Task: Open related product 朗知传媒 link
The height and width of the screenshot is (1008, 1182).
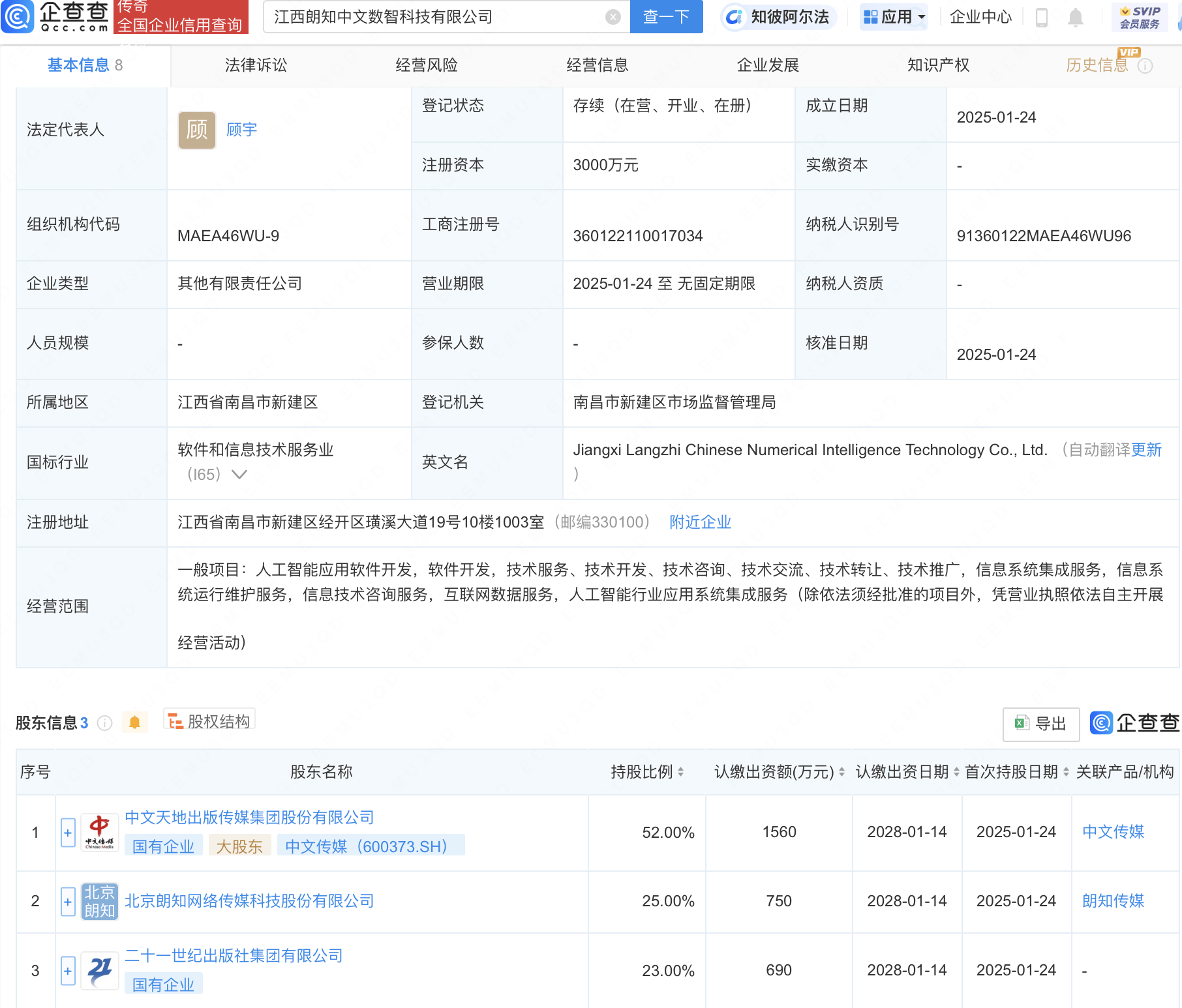Action: point(1113,901)
